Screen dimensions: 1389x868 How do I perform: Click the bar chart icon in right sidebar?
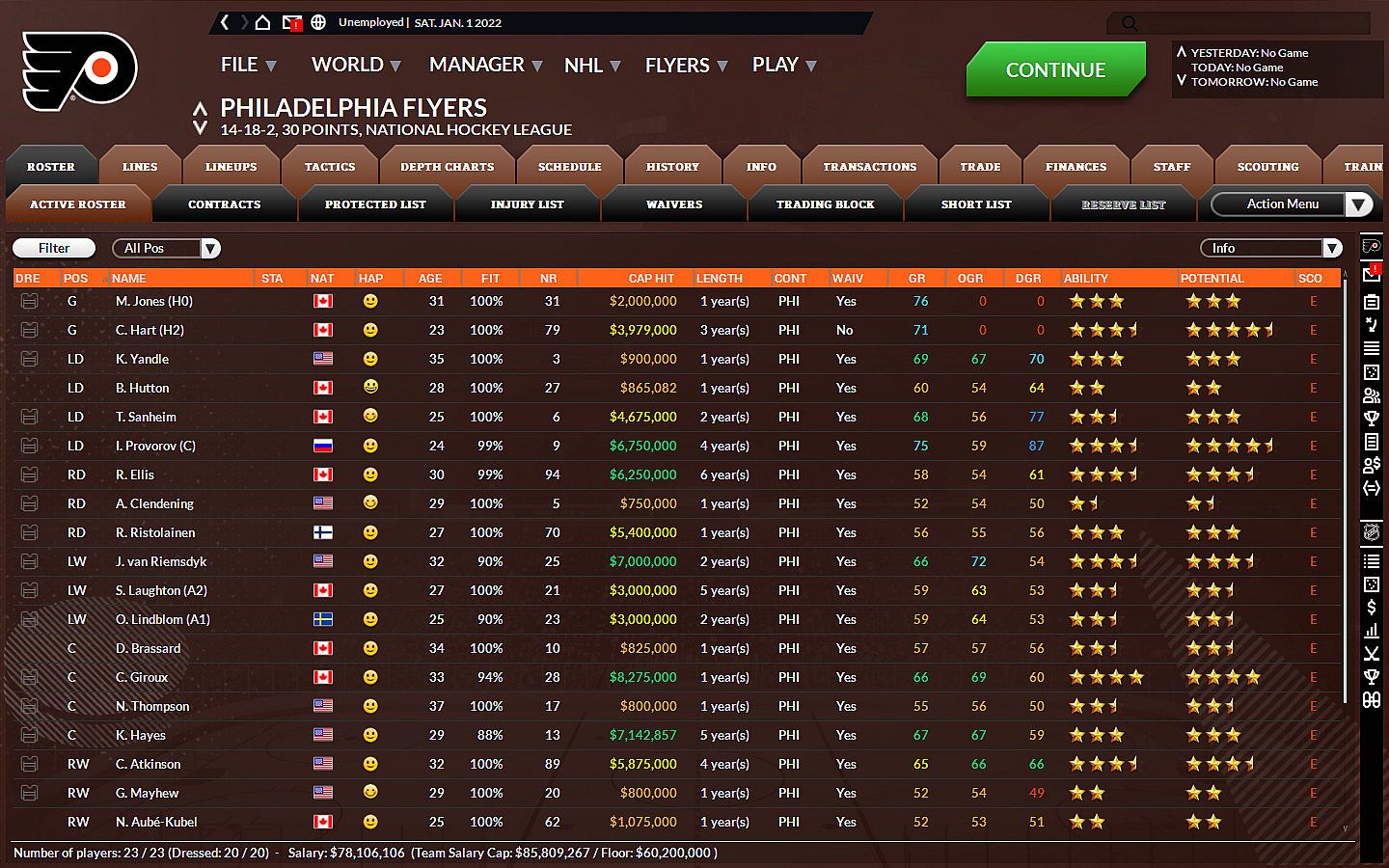click(1371, 631)
